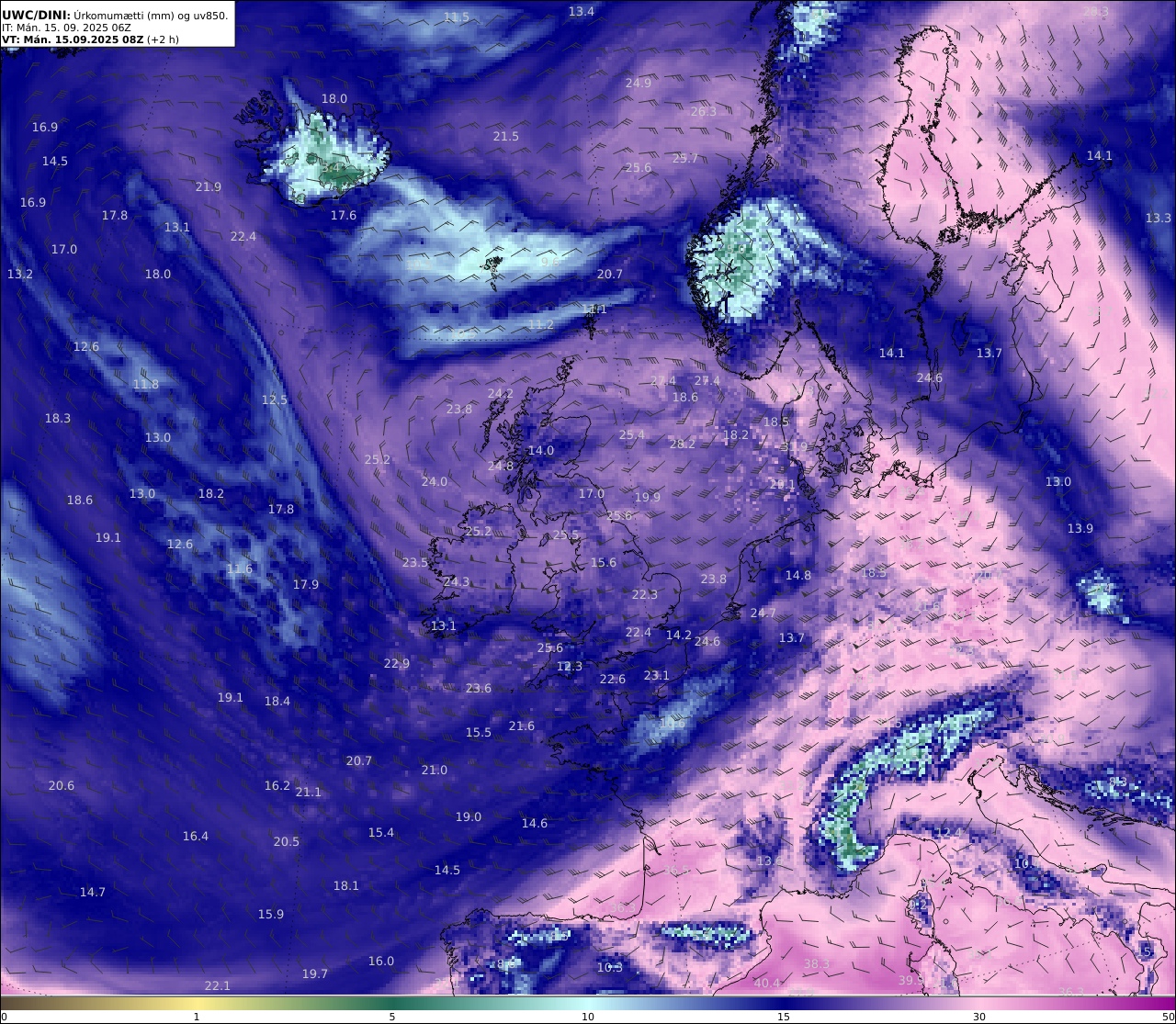Click the value 15.4 in the Bay of Biscay area
The height and width of the screenshot is (1024, 1176).
[x=381, y=832]
